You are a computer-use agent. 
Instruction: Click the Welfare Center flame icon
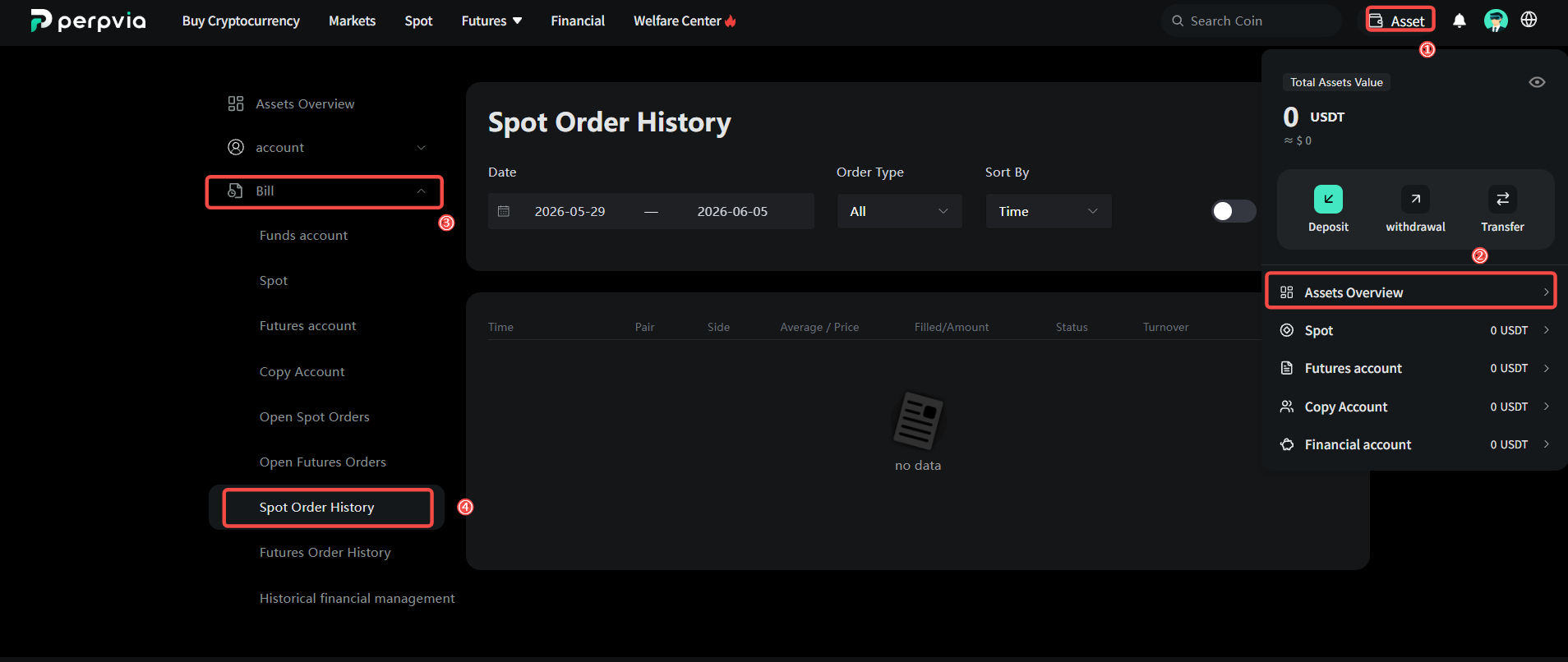tap(731, 21)
